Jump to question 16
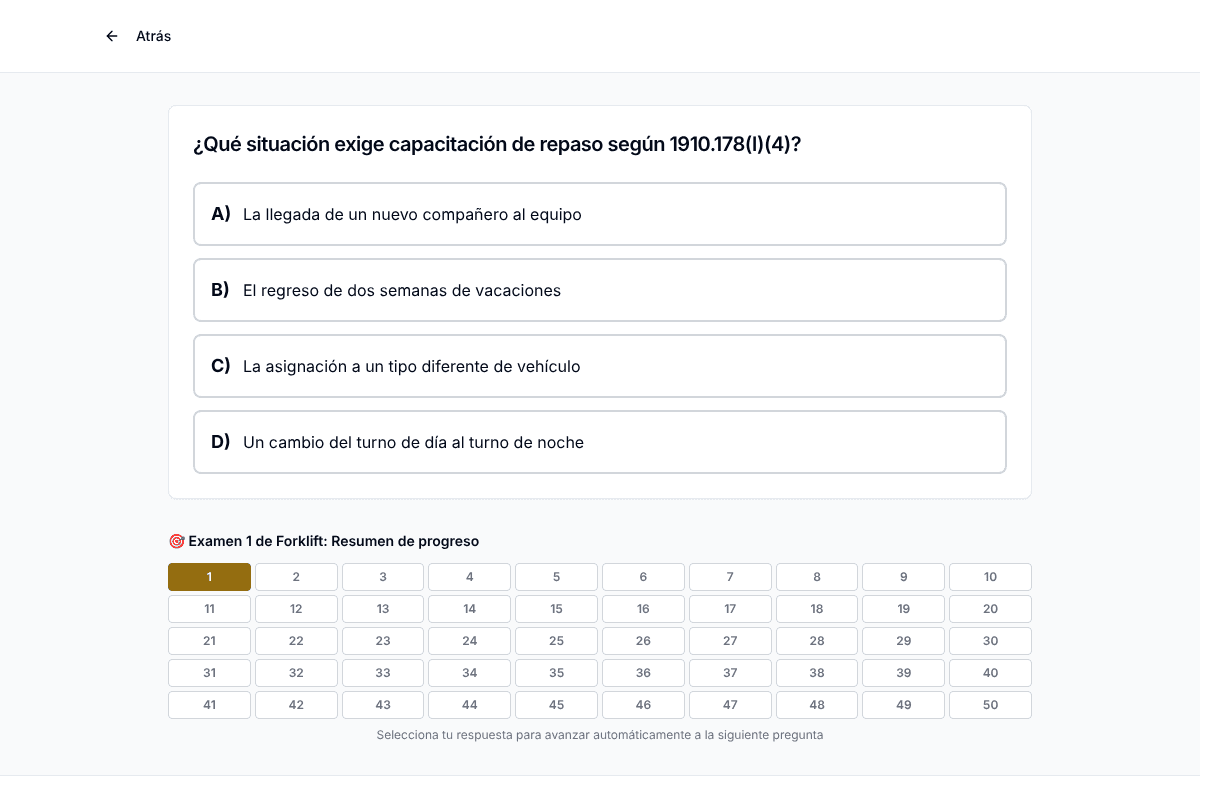 (643, 609)
